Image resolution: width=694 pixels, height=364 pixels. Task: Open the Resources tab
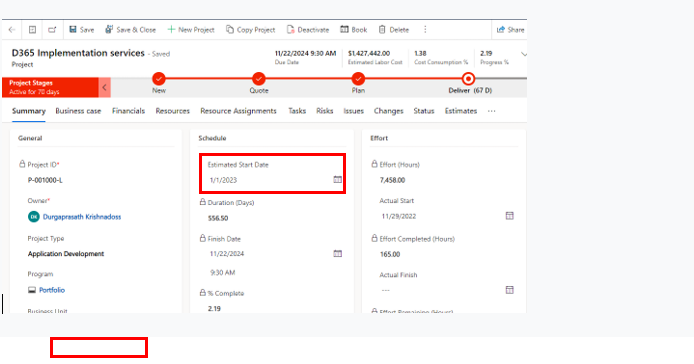coord(173,111)
